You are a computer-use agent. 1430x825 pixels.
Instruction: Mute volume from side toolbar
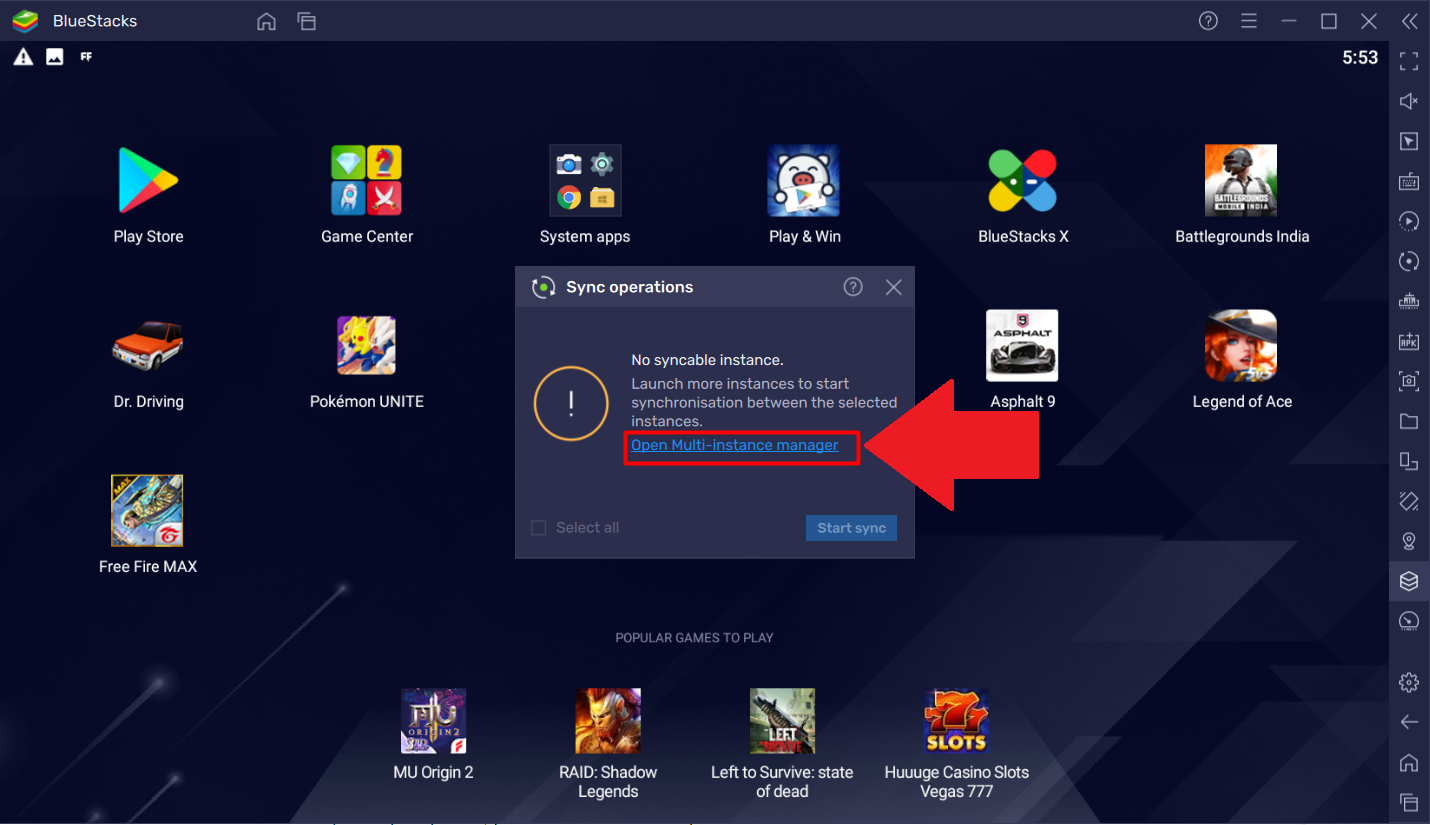pyautogui.click(x=1409, y=101)
